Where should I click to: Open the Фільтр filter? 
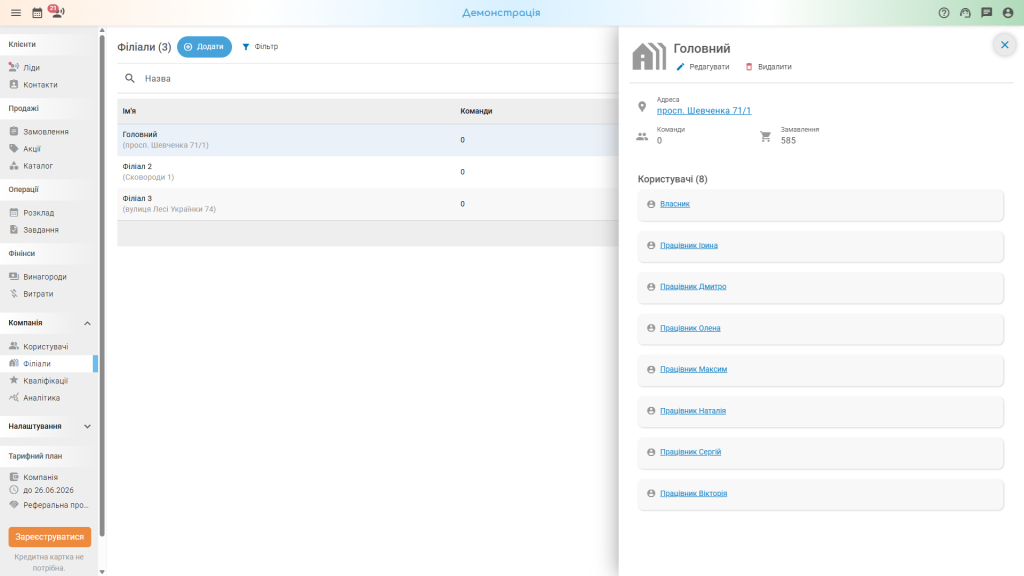260,46
